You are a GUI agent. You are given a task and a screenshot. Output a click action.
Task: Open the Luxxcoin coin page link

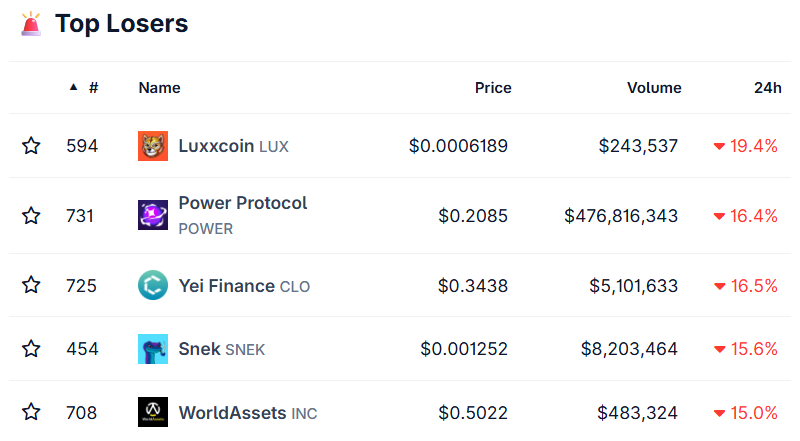216,146
